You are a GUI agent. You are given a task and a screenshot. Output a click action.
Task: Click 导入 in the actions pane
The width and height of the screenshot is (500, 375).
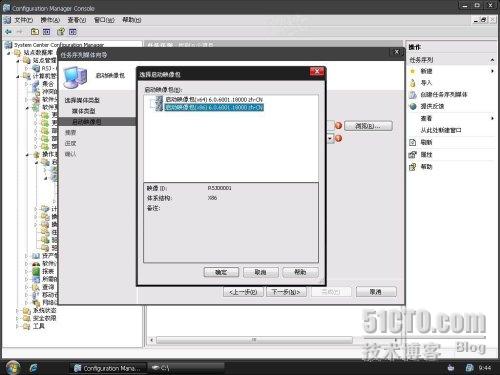426,83
